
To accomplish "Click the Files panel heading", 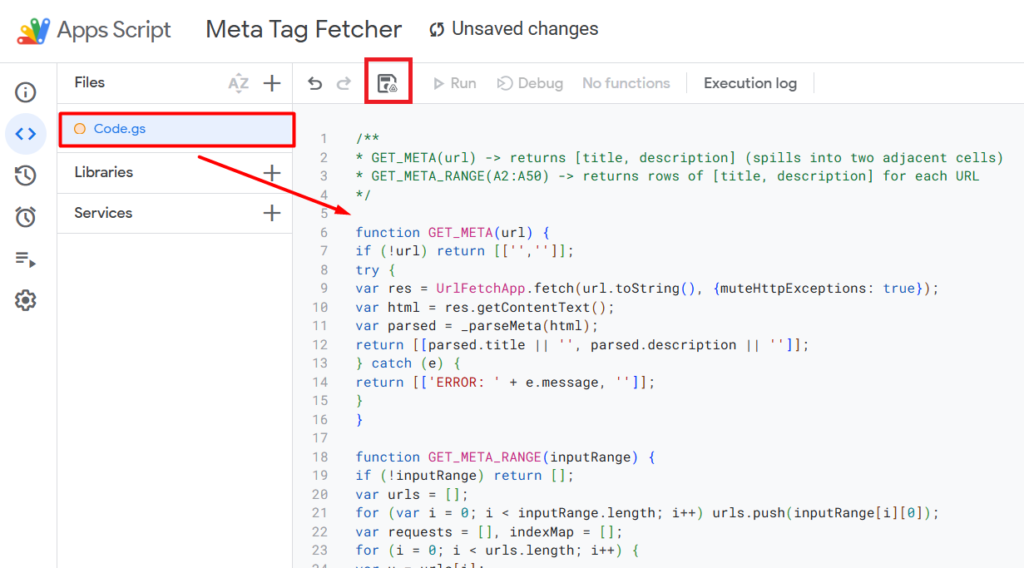I will [x=89, y=83].
